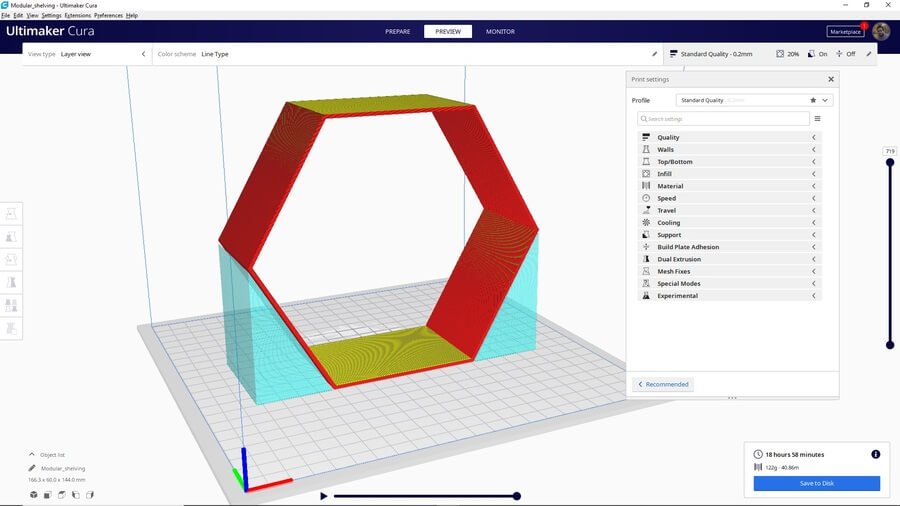Select the Support Blocker tool

tap(11, 328)
